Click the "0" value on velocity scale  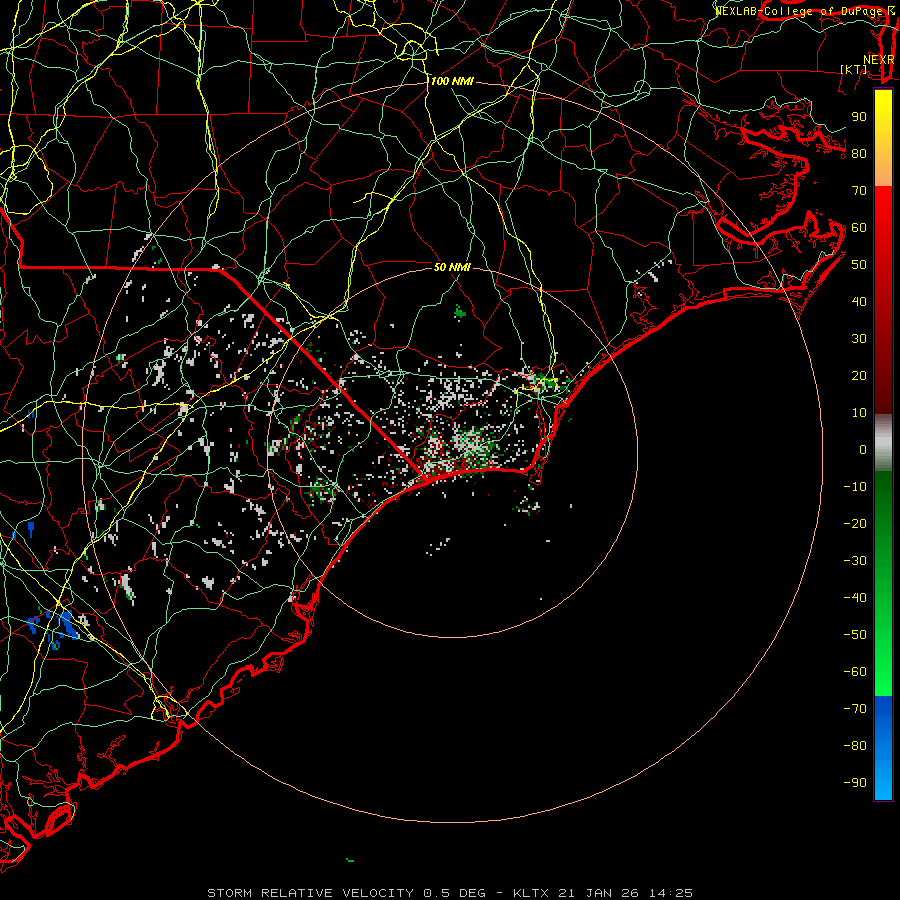tap(863, 450)
